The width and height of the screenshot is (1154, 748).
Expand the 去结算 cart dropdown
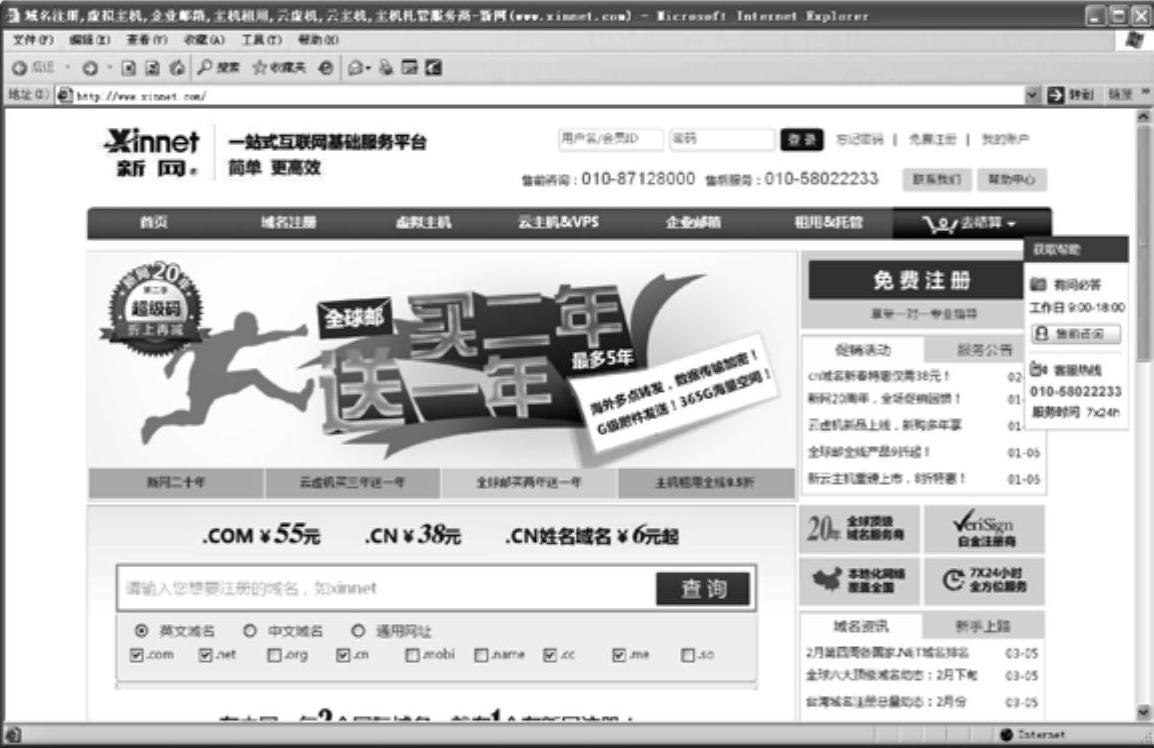(1012, 224)
